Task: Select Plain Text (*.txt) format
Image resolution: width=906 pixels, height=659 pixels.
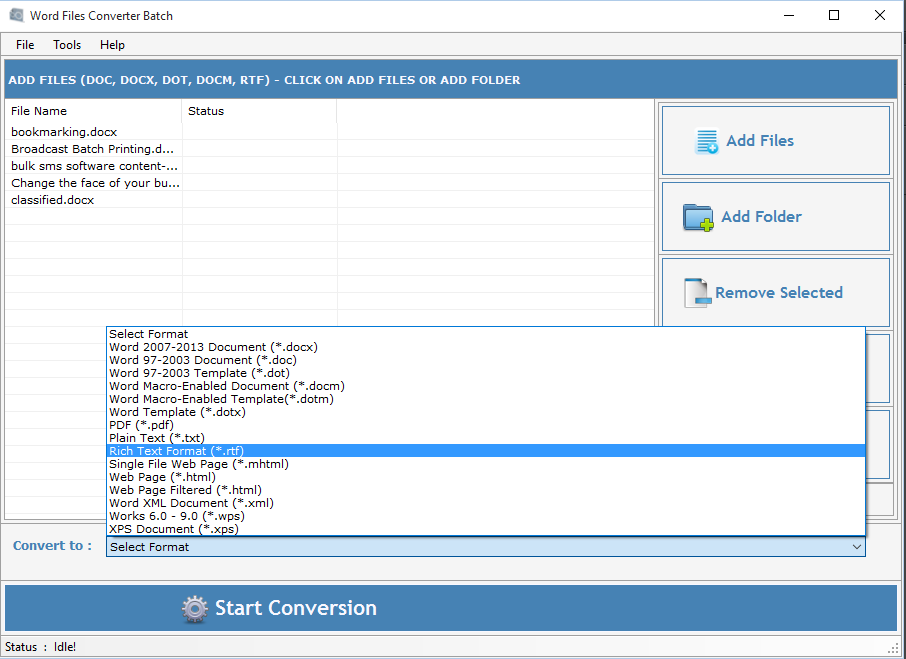Action: point(486,438)
